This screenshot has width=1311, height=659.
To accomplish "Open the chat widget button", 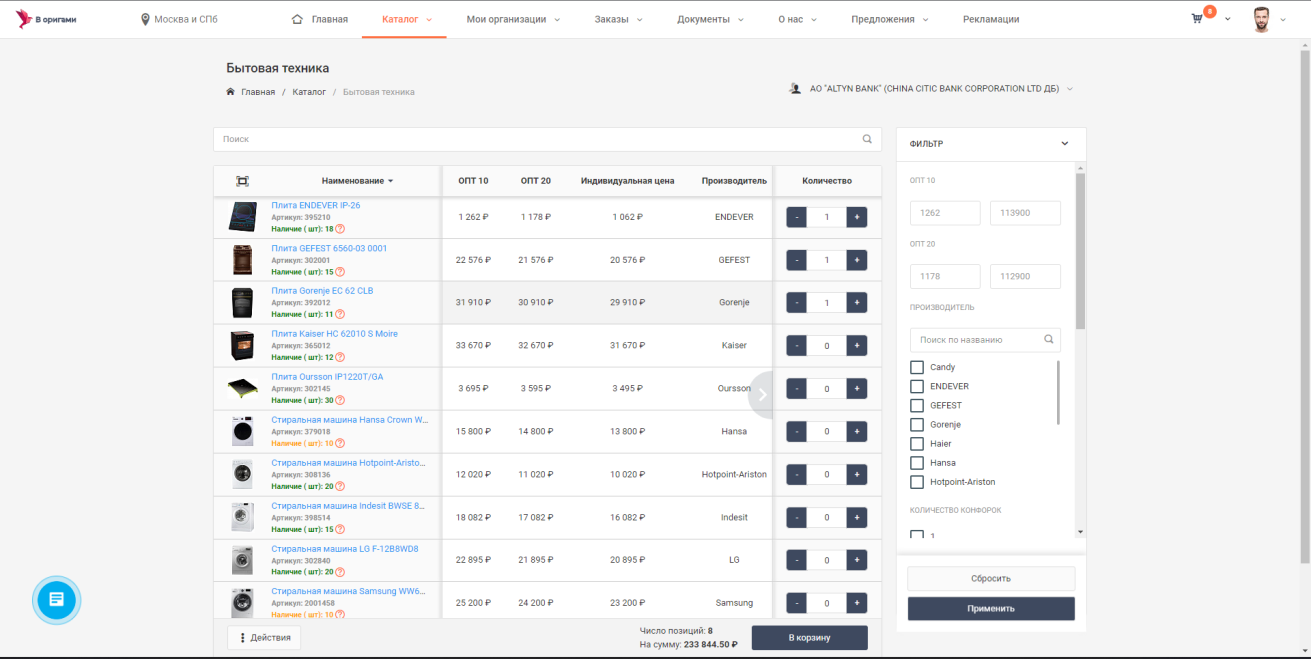I will [x=56, y=600].
